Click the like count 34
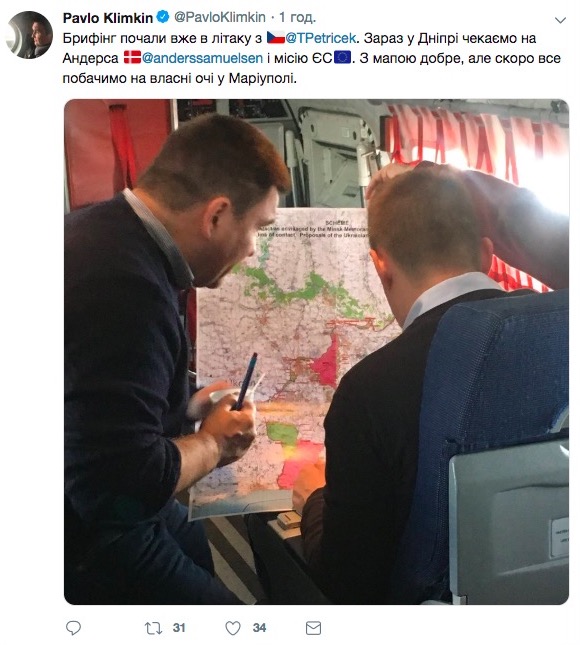Image resolution: width=580 pixels, height=645 pixels. click(260, 628)
